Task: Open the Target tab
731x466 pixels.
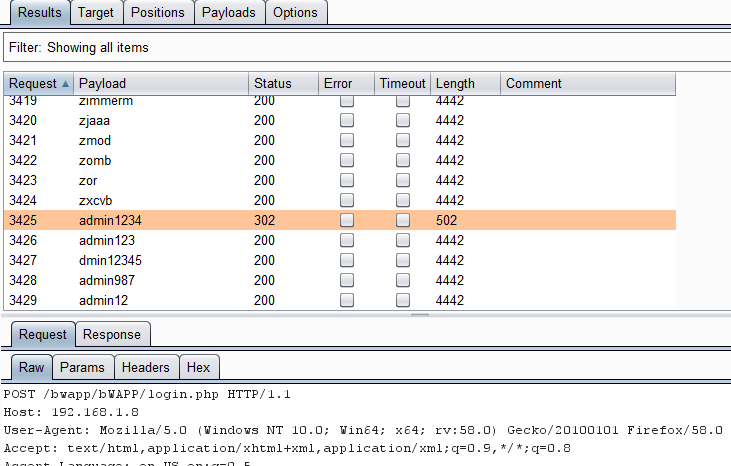Action: pyautogui.click(x=96, y=13)
